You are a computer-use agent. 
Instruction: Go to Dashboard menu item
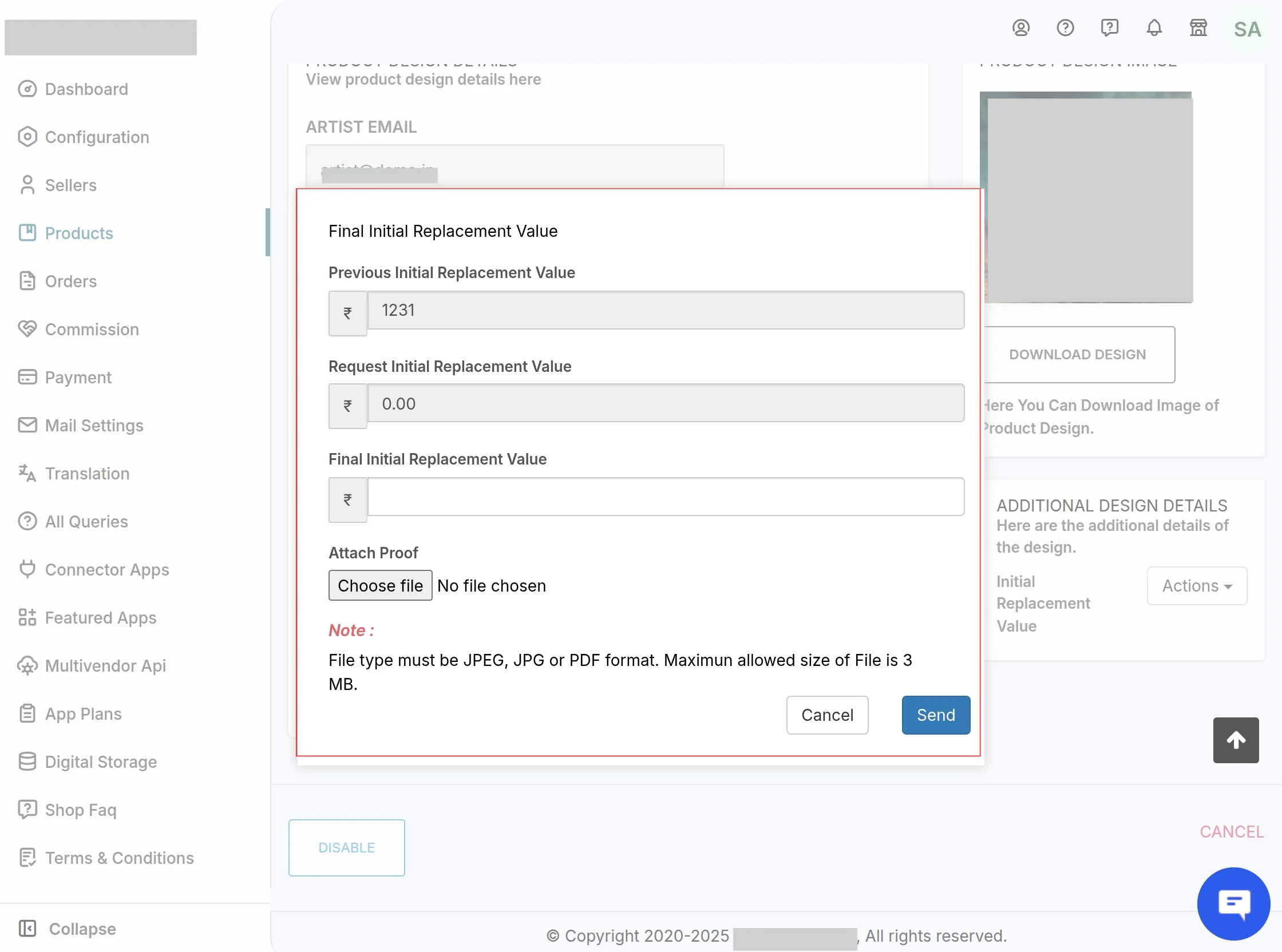coord(86,89)
